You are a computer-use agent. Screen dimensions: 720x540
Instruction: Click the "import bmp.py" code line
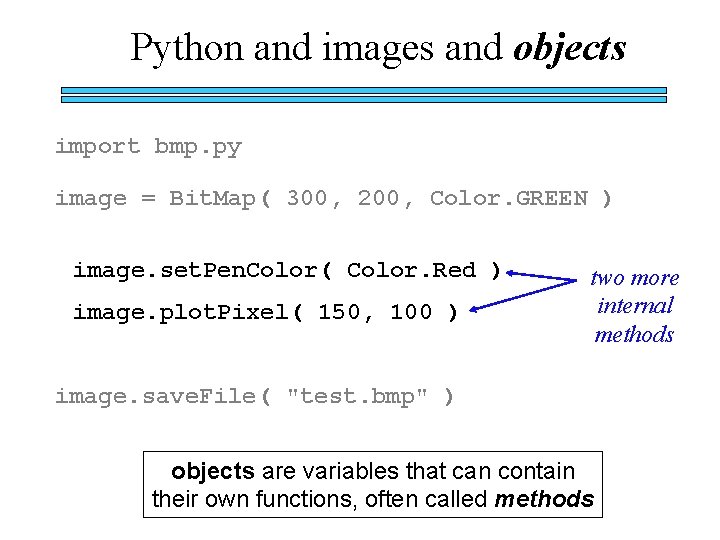point(148,147)
